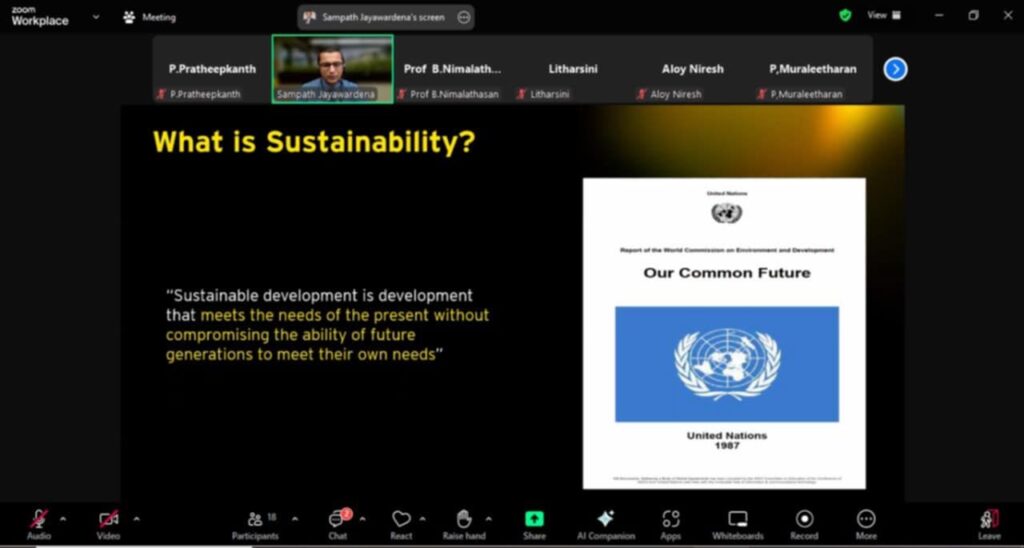Open the React emoji button

coord(401,524)
